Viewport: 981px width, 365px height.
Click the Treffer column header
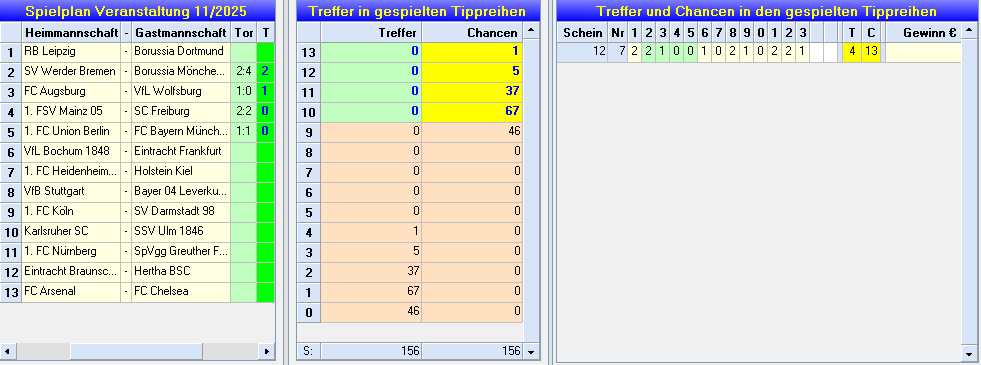pos(371,32)
